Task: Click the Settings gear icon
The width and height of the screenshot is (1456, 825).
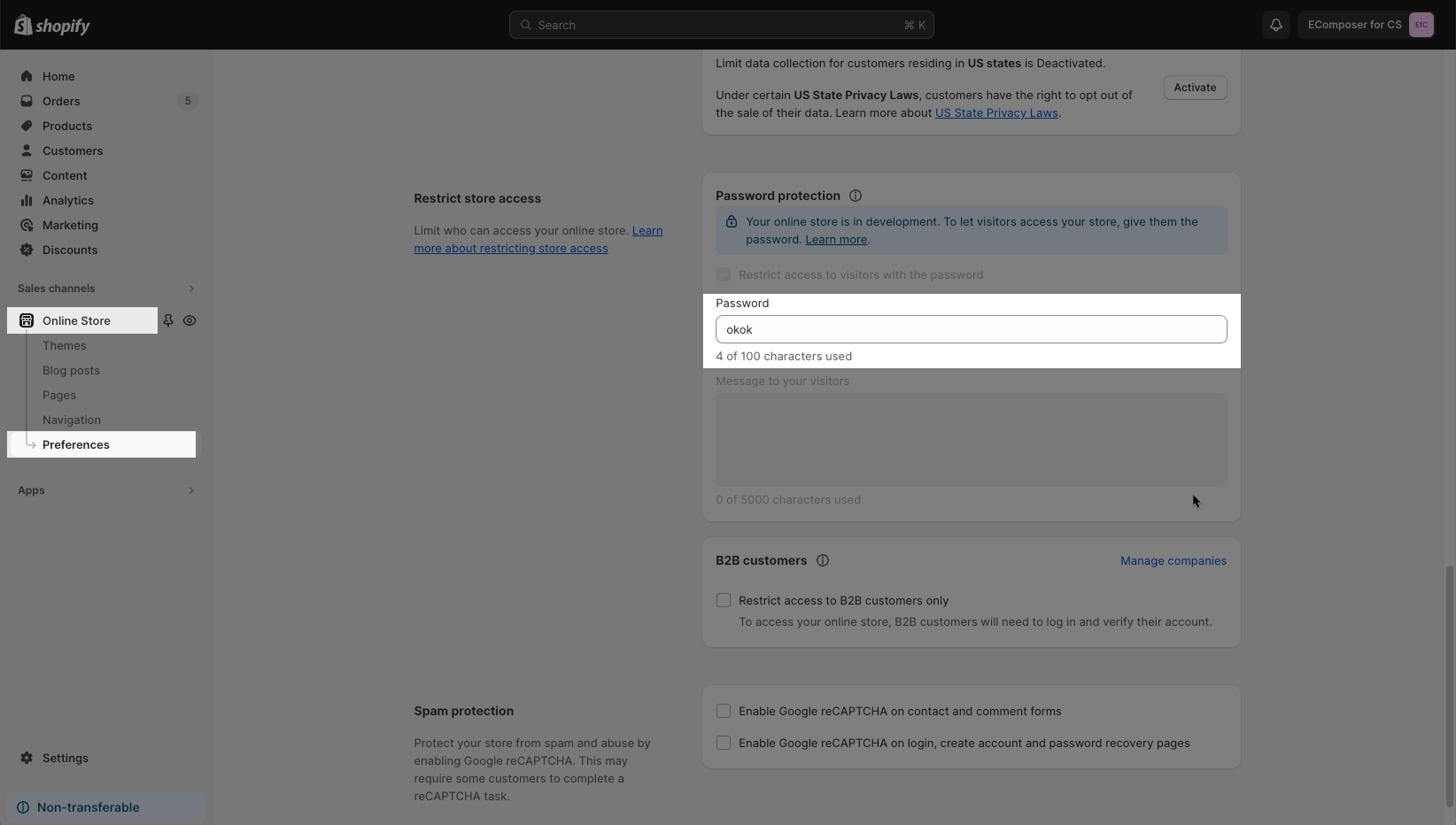Action: click(27, 758)
